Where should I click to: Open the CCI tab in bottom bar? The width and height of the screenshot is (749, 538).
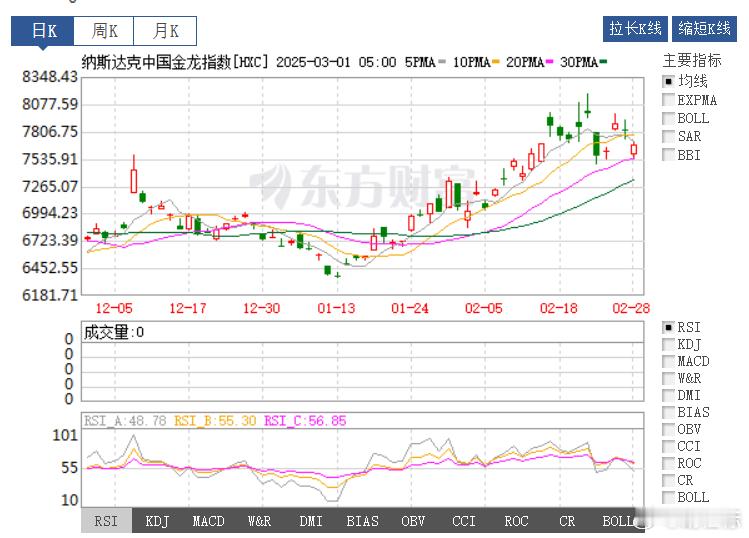(464, 521)
